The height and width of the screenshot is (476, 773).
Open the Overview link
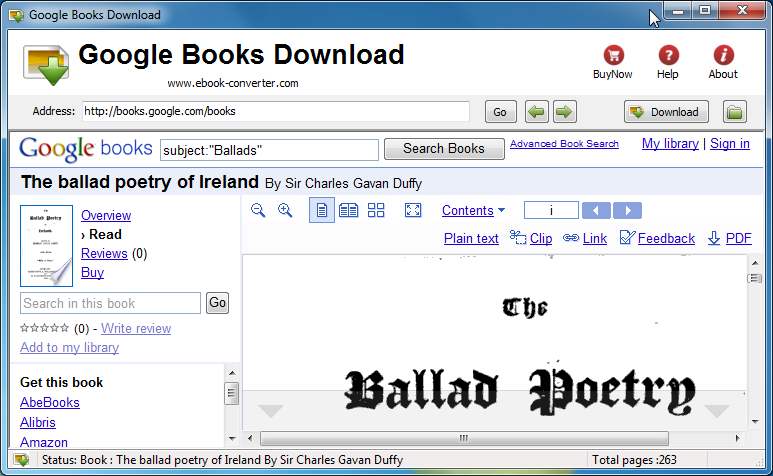click(x=106, y=215)
